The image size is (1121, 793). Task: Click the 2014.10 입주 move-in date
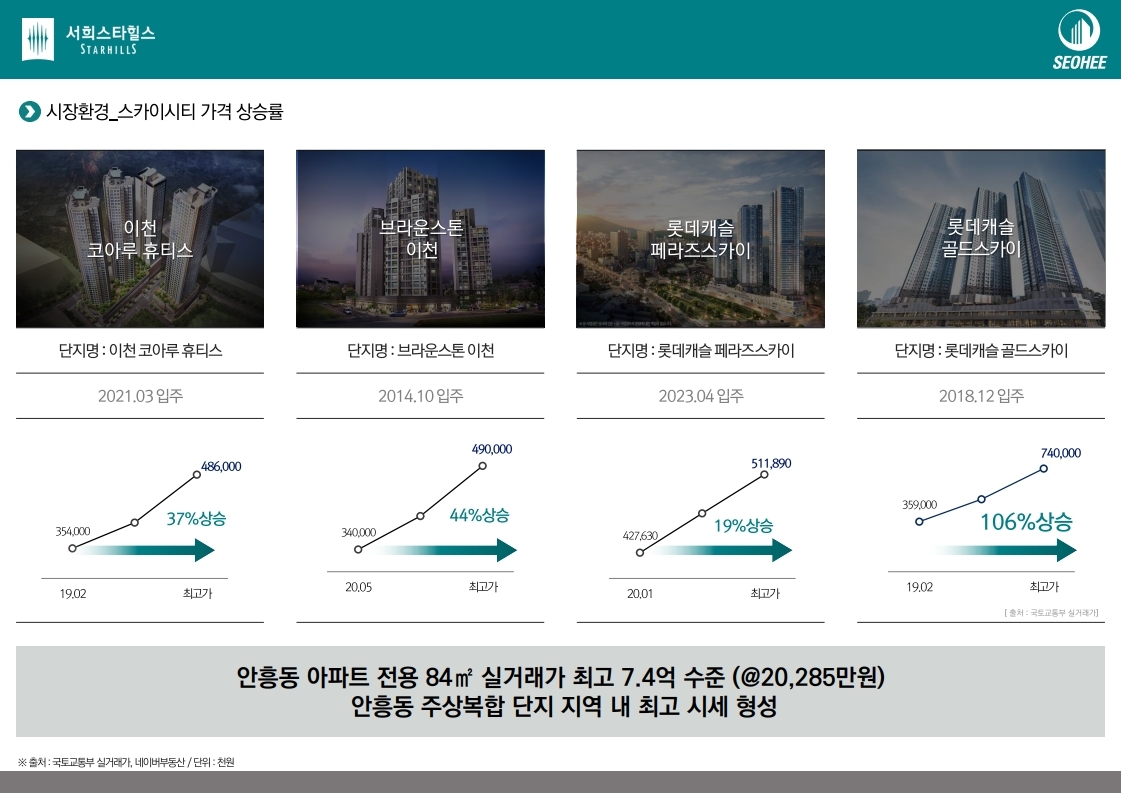pyautogui.click(x=420, y=395)
